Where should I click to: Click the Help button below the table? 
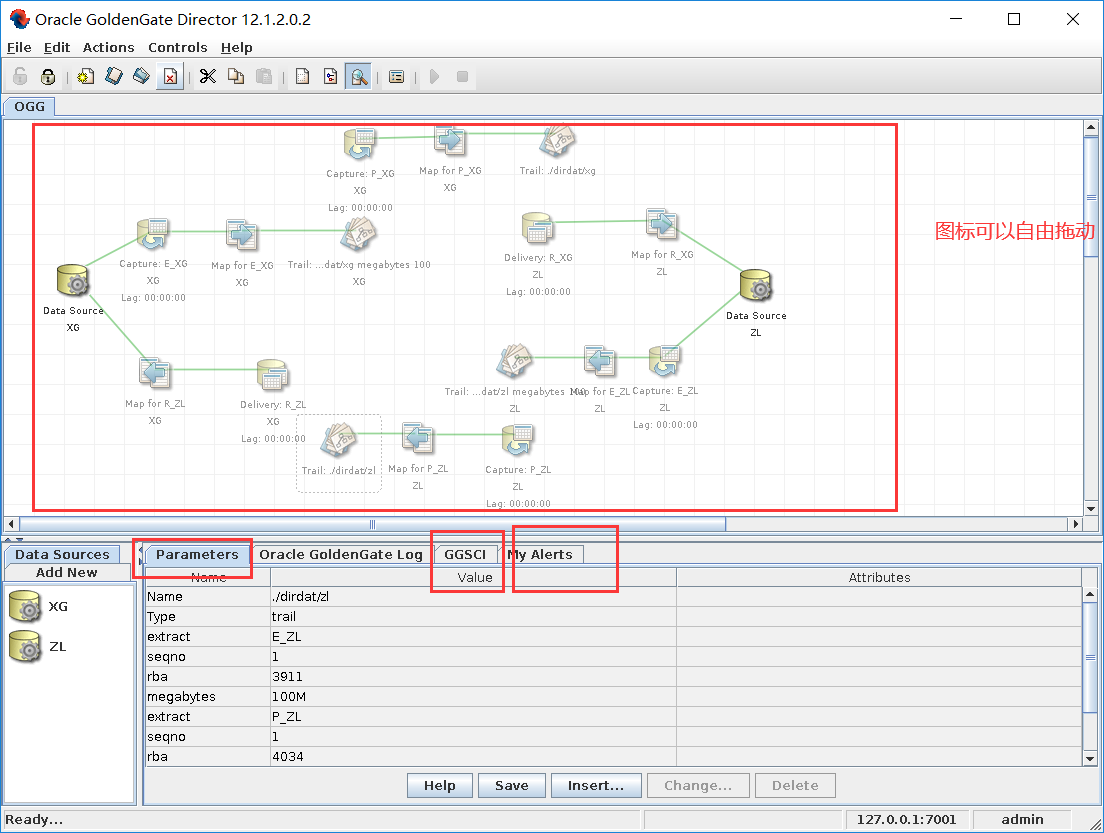point(439,785)
